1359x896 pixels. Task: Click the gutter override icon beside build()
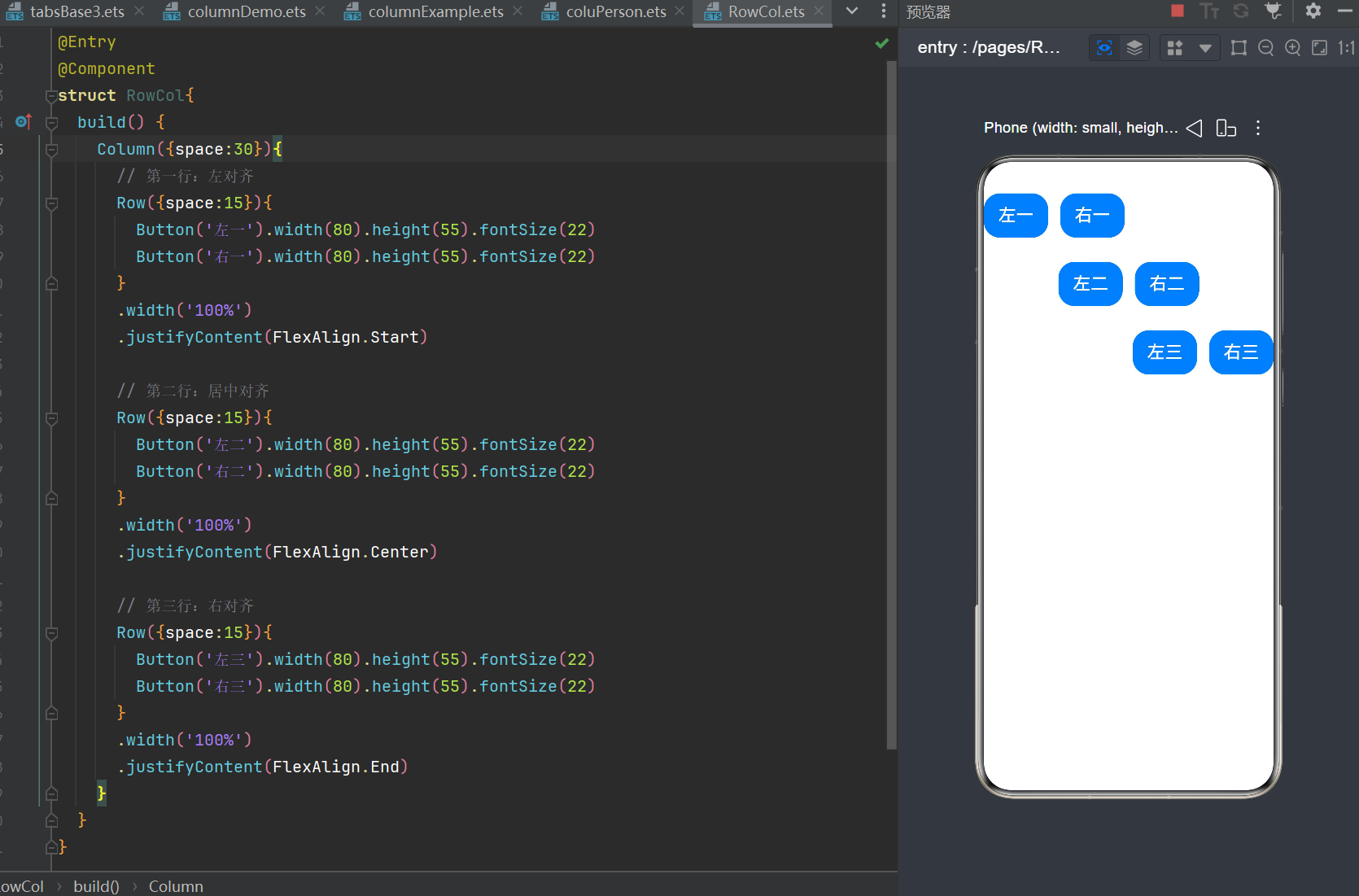[23, 122]
